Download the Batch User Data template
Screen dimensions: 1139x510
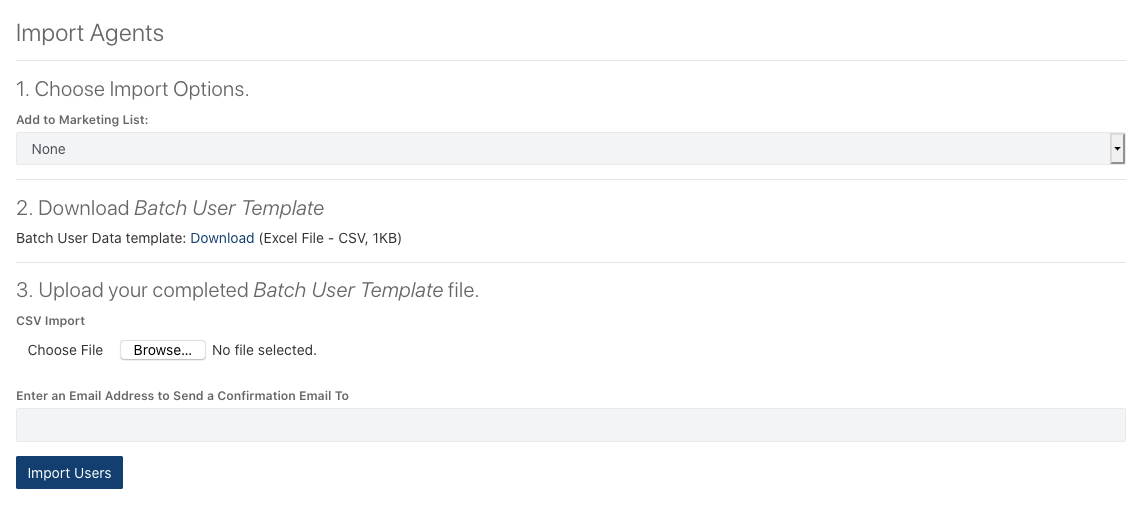click(222, 238)
